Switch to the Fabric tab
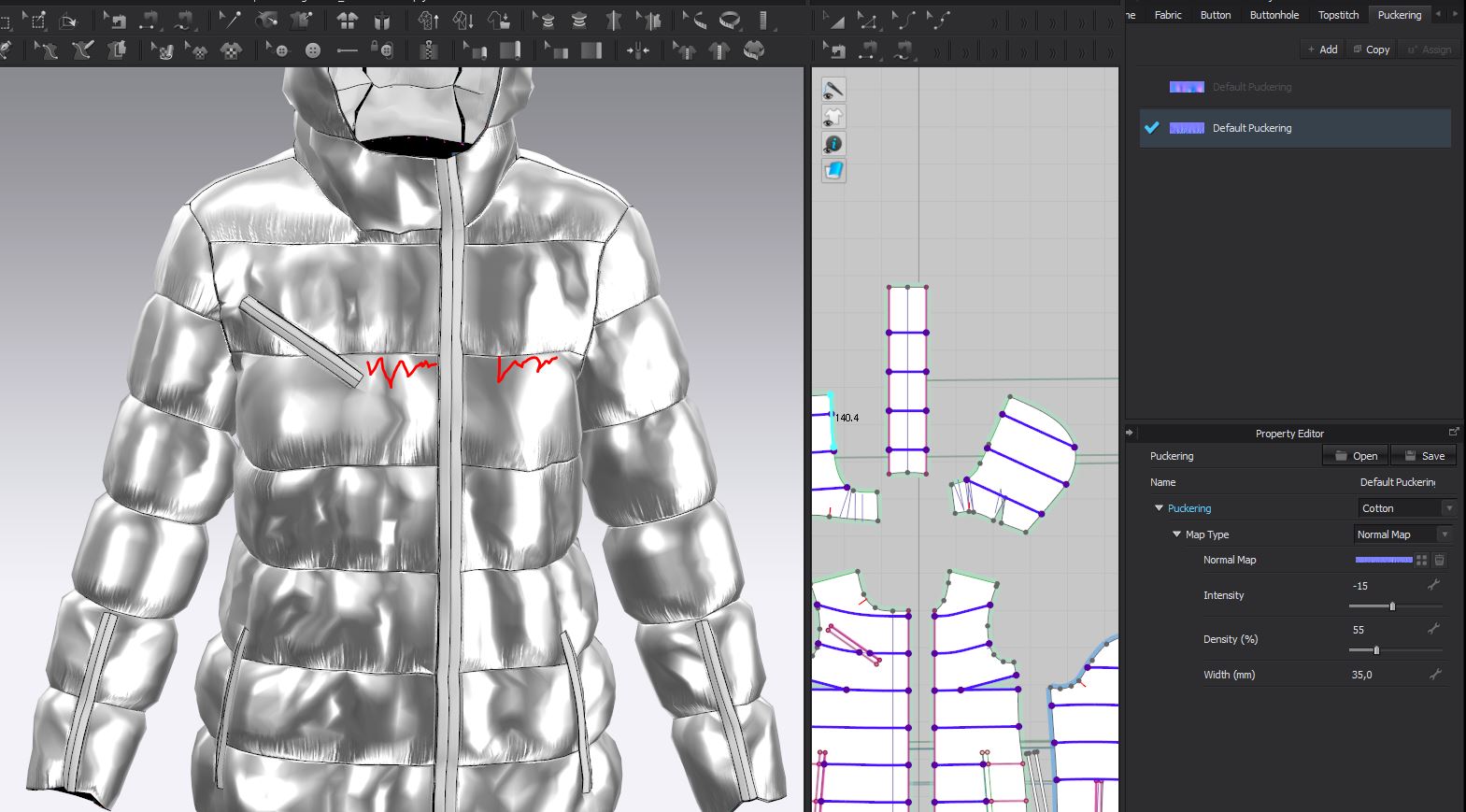Viewport: 1466px width, 812px height. point(1168,15)
